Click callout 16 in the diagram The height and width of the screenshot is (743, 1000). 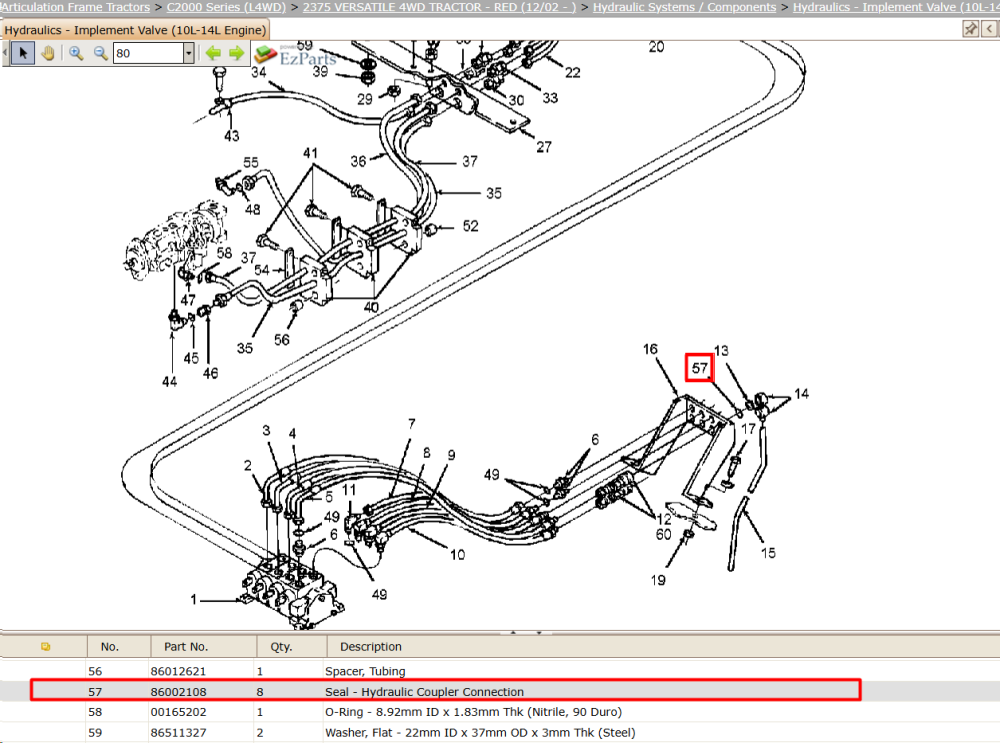pos(650,349)
